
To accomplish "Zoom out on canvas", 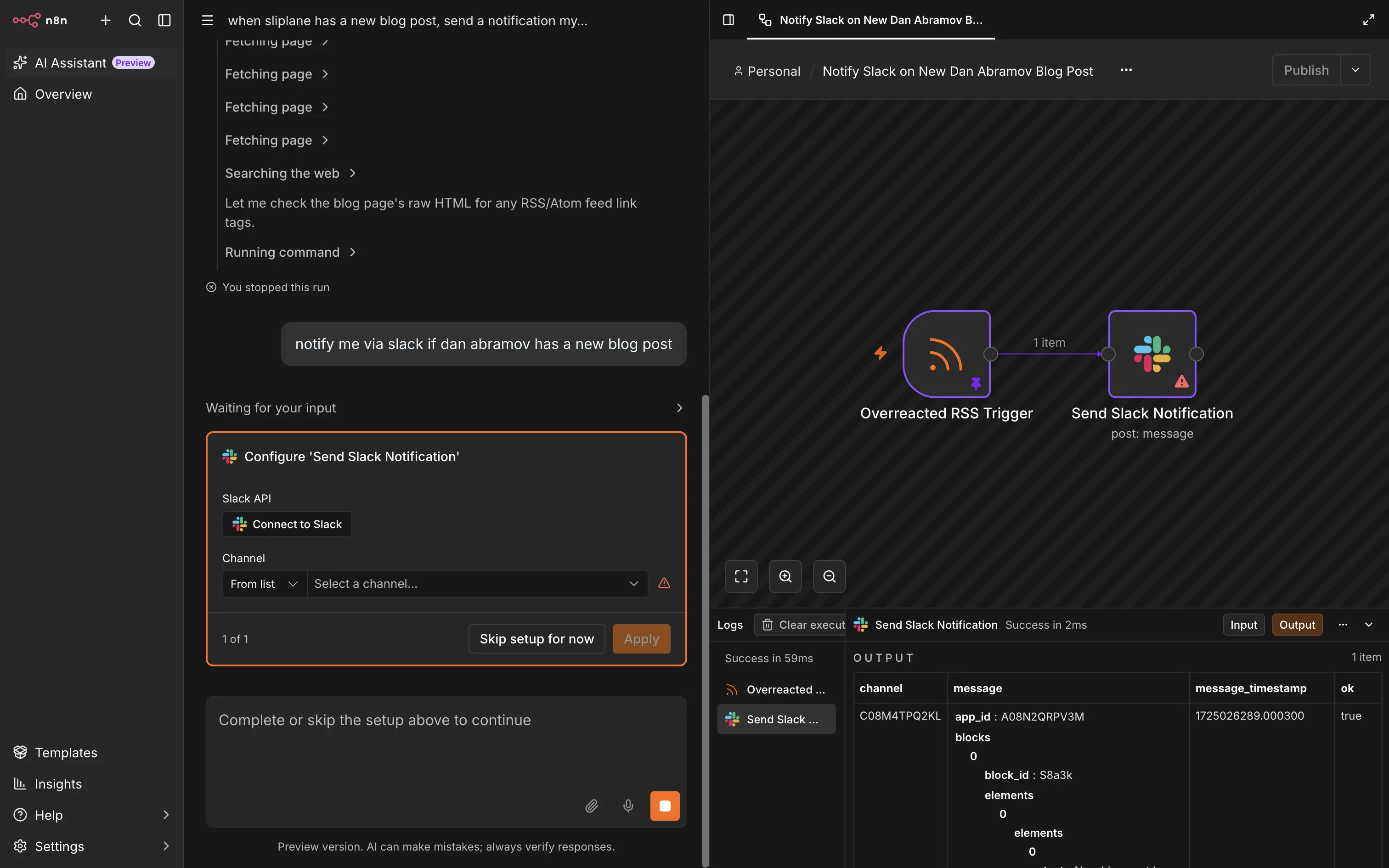I will click(830, 576).
